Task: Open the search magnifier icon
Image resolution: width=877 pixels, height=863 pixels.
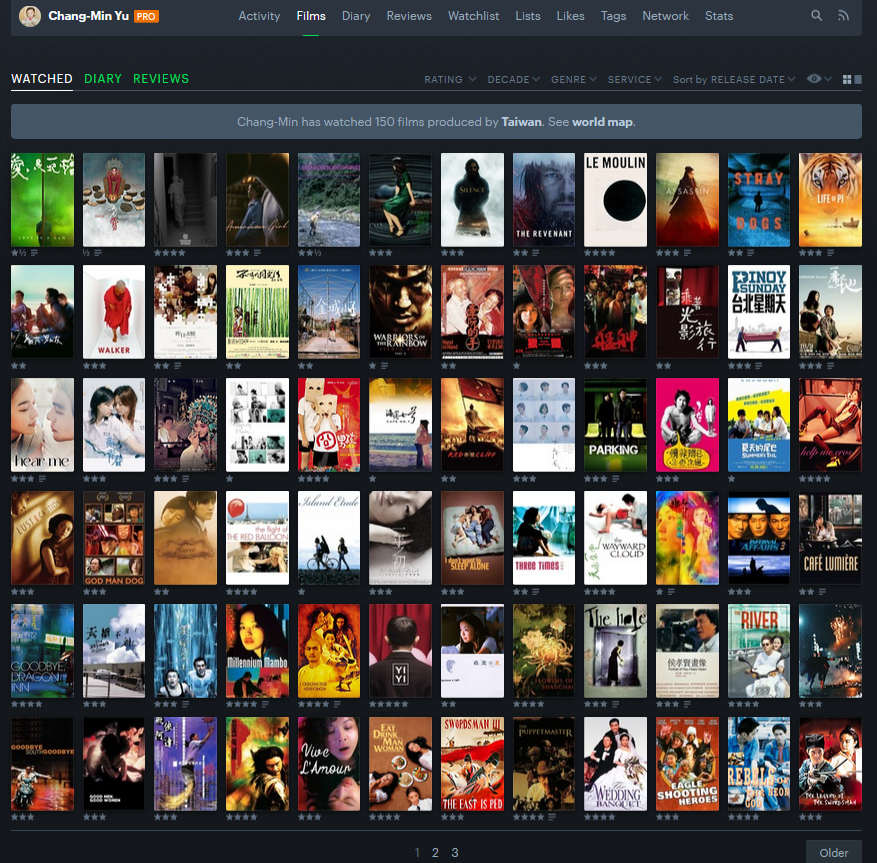Action: pos(817,16)
